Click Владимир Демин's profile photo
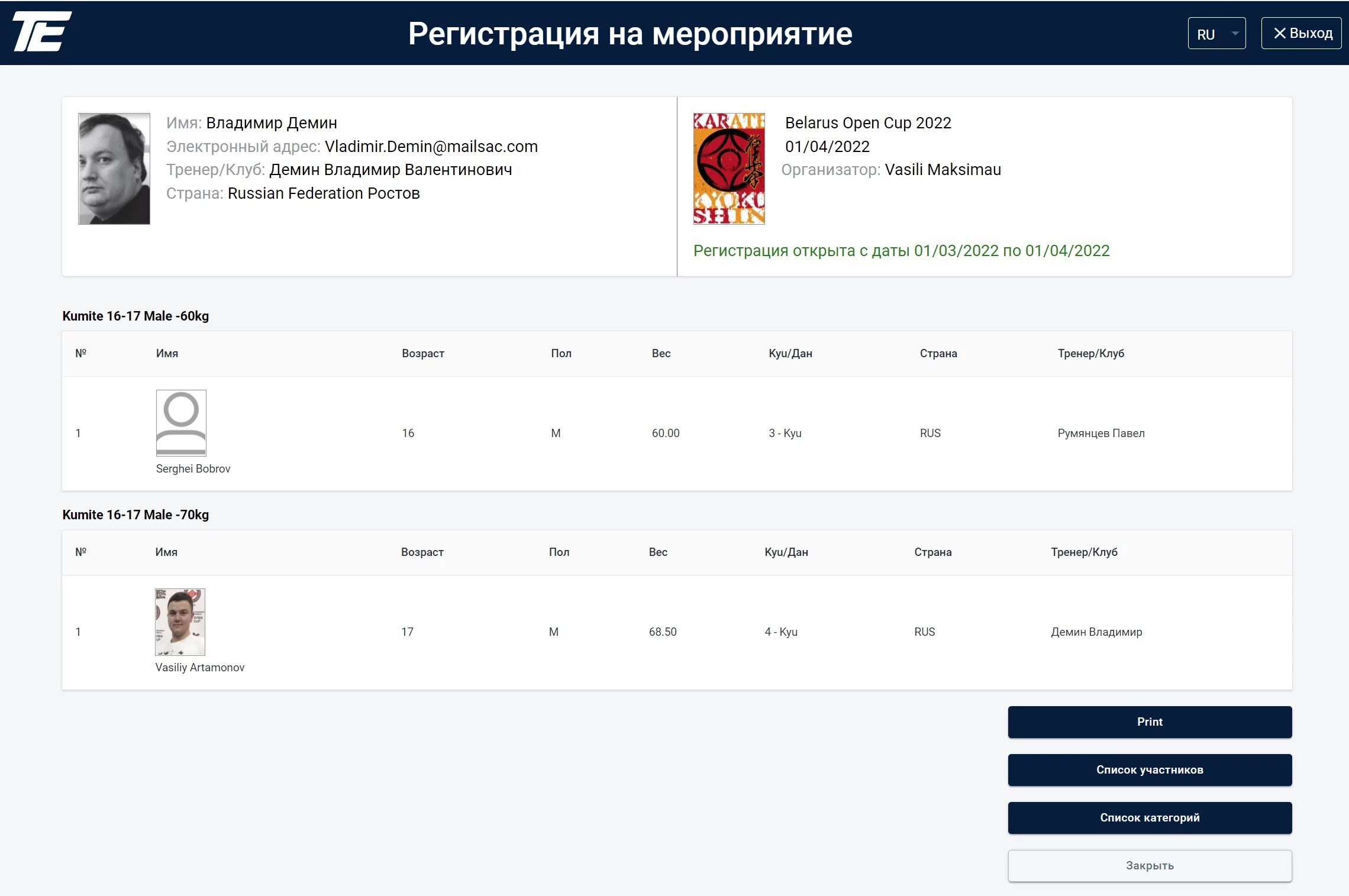The height and width of the screenshot is (896, 1349). (114, 169)
